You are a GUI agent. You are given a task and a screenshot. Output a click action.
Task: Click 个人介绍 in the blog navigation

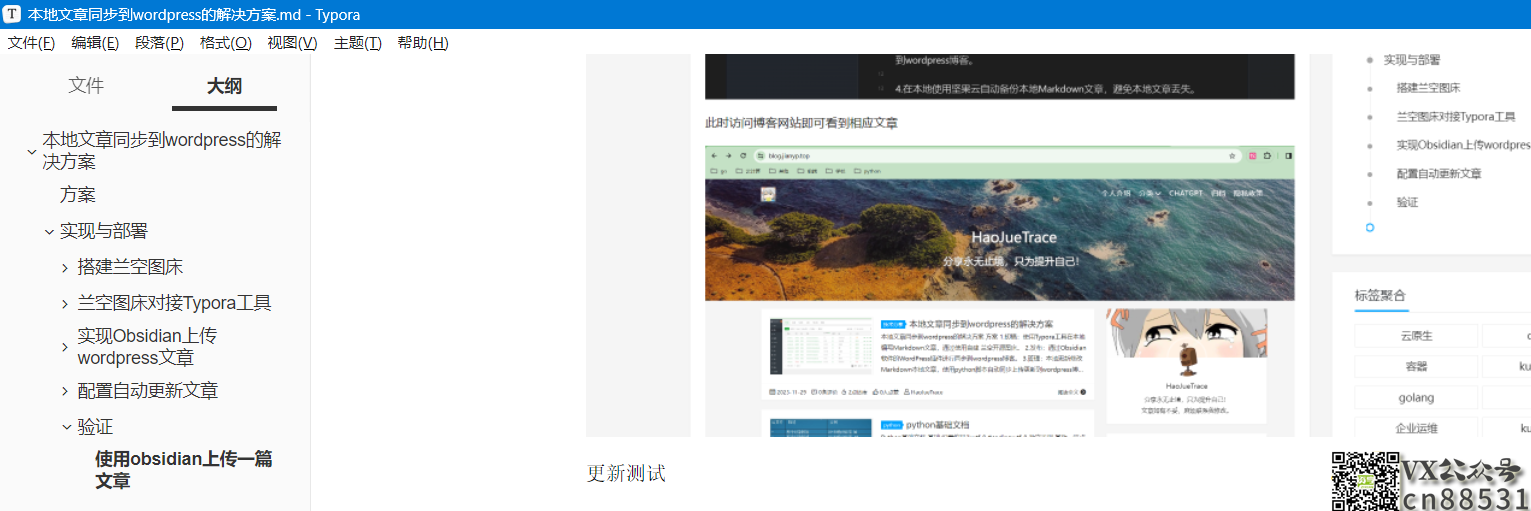point(1115,193)
